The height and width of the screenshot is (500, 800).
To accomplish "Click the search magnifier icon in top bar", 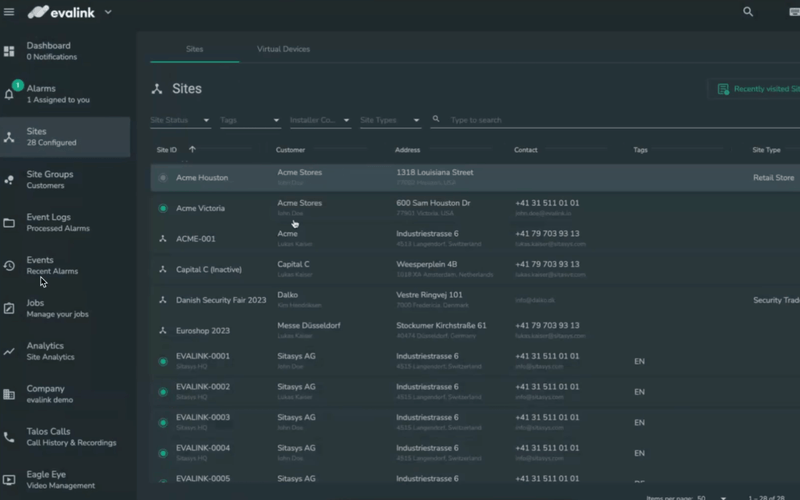I will [x=748, y=12].
